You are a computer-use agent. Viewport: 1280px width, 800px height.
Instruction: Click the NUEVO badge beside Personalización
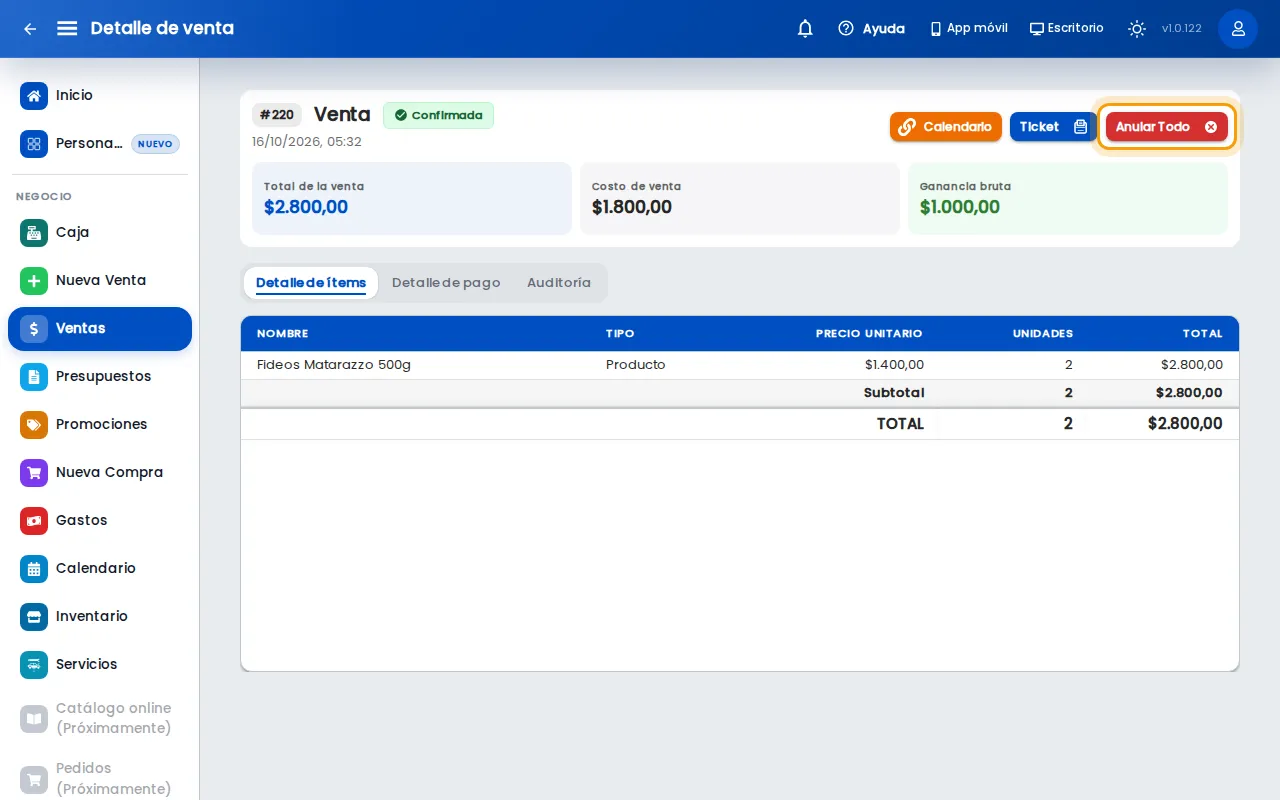click(156, 144)
